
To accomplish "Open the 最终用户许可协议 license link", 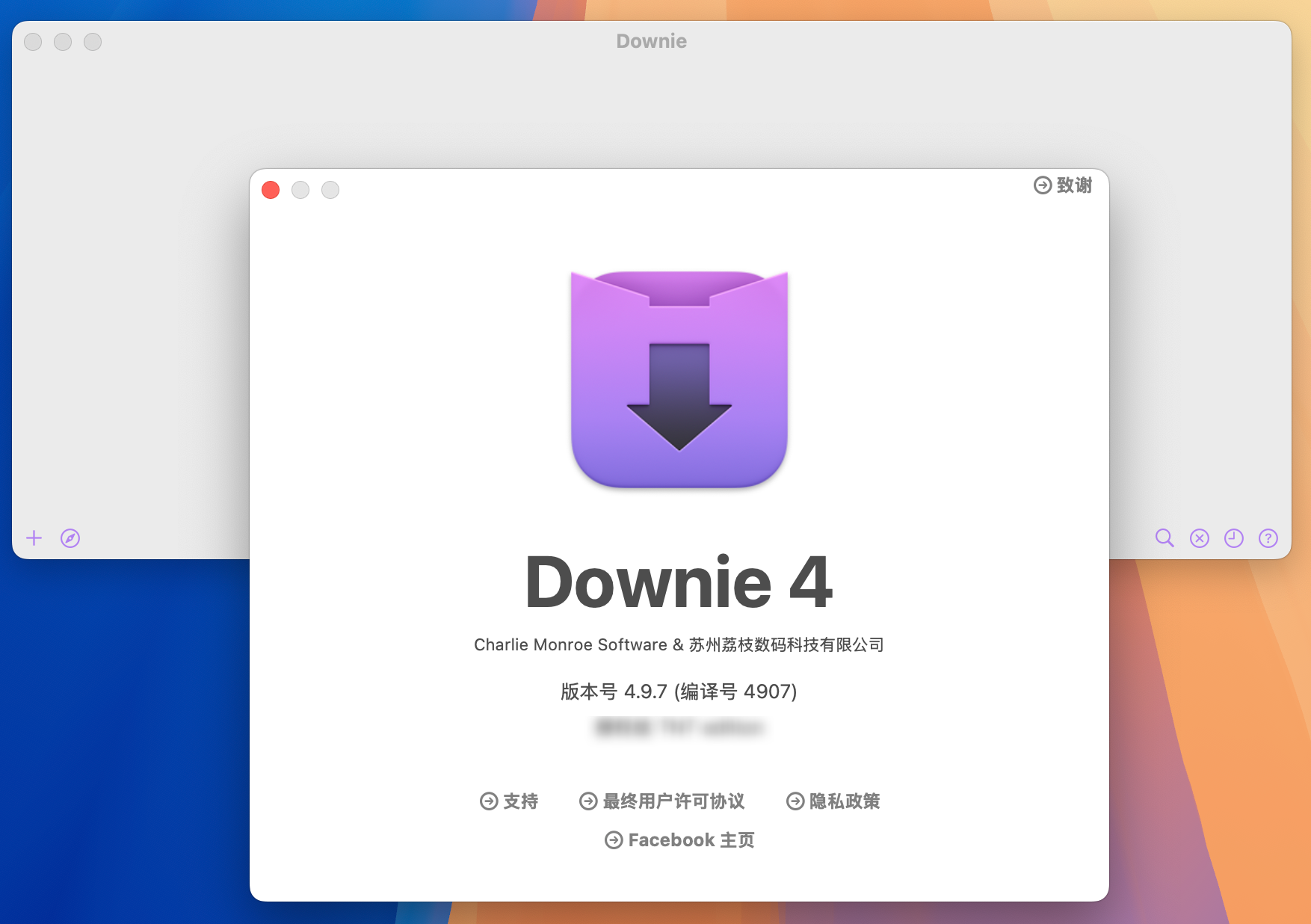I will point(673,801).
